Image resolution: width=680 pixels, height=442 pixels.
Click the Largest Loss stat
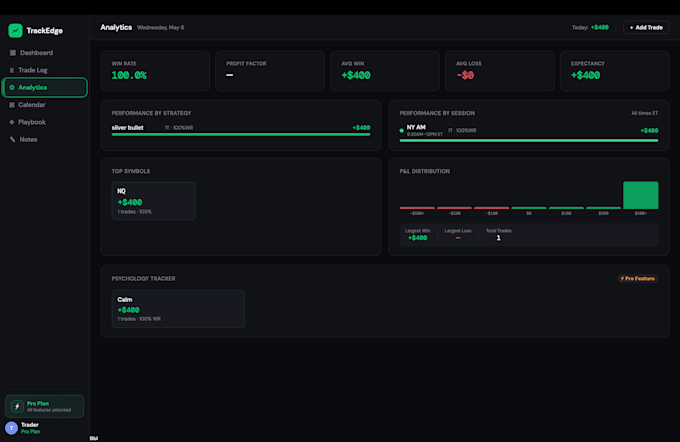point(458,235)
